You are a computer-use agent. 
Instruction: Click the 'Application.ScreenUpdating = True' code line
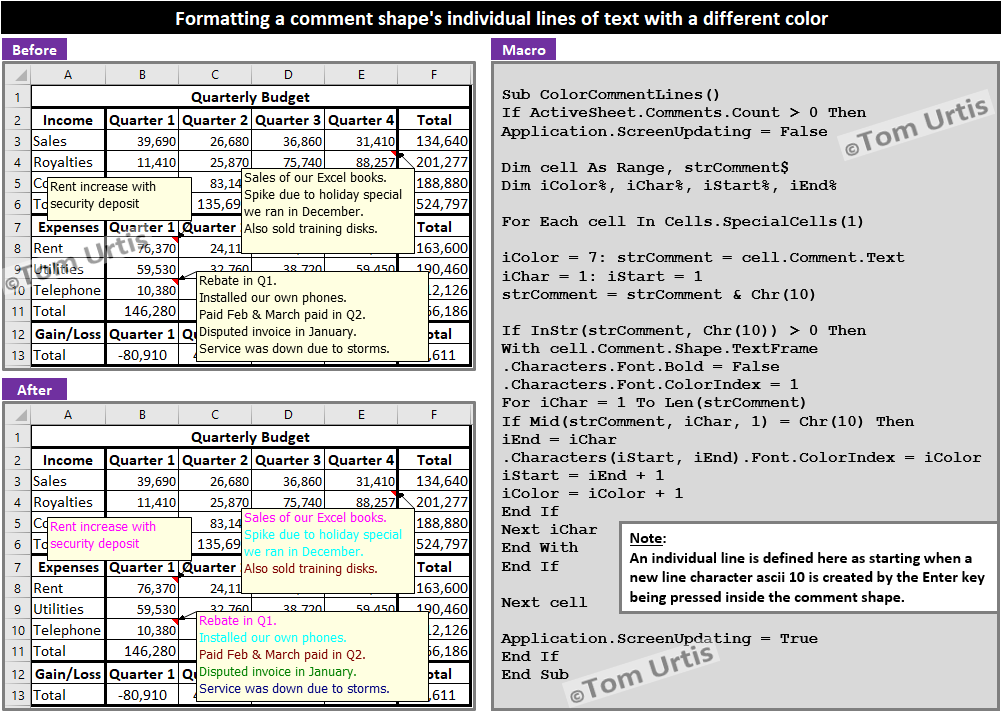click(x=659, y=638)
